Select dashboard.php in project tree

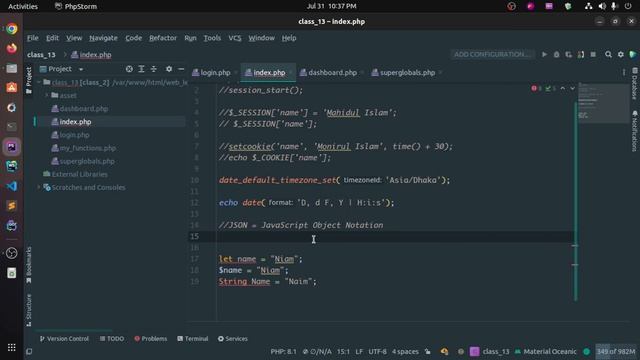click(84, 109)
